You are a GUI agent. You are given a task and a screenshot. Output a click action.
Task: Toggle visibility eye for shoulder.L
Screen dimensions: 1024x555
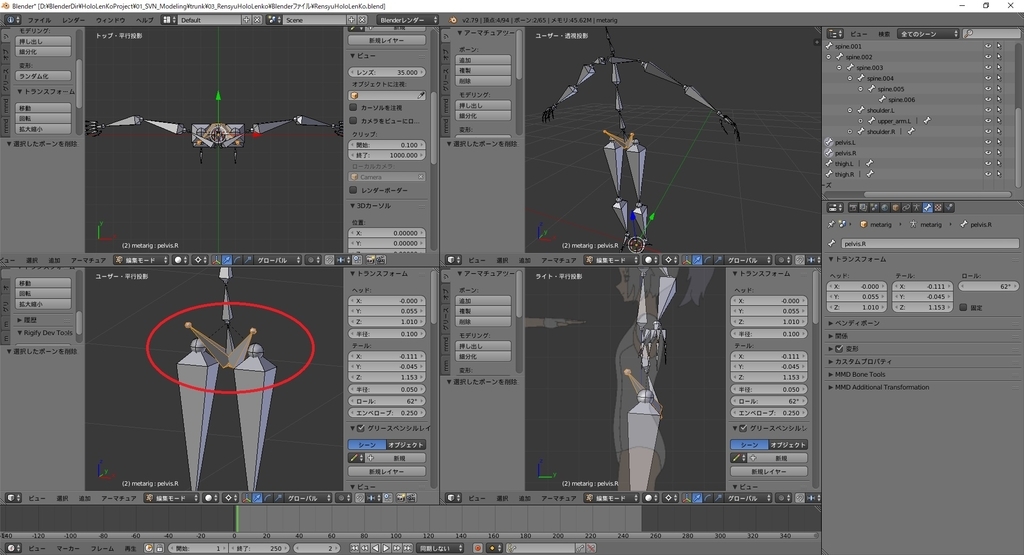click(x=988, y=110)
